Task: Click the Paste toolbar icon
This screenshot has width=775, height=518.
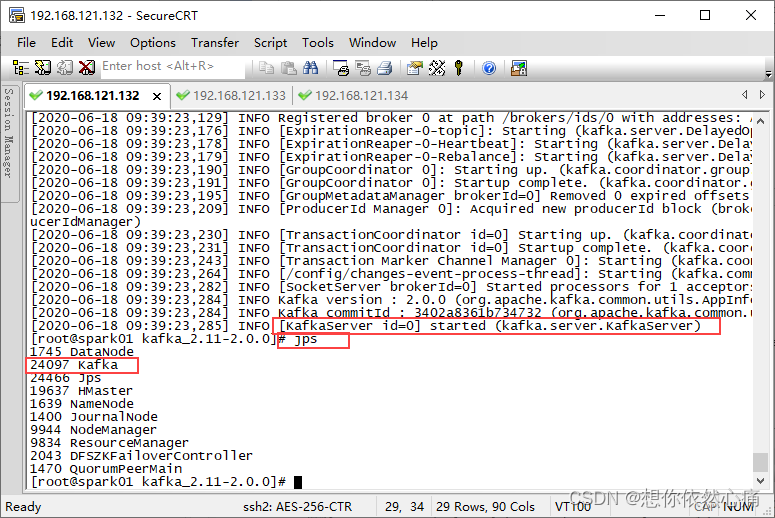Action: (x=289, y=68)
